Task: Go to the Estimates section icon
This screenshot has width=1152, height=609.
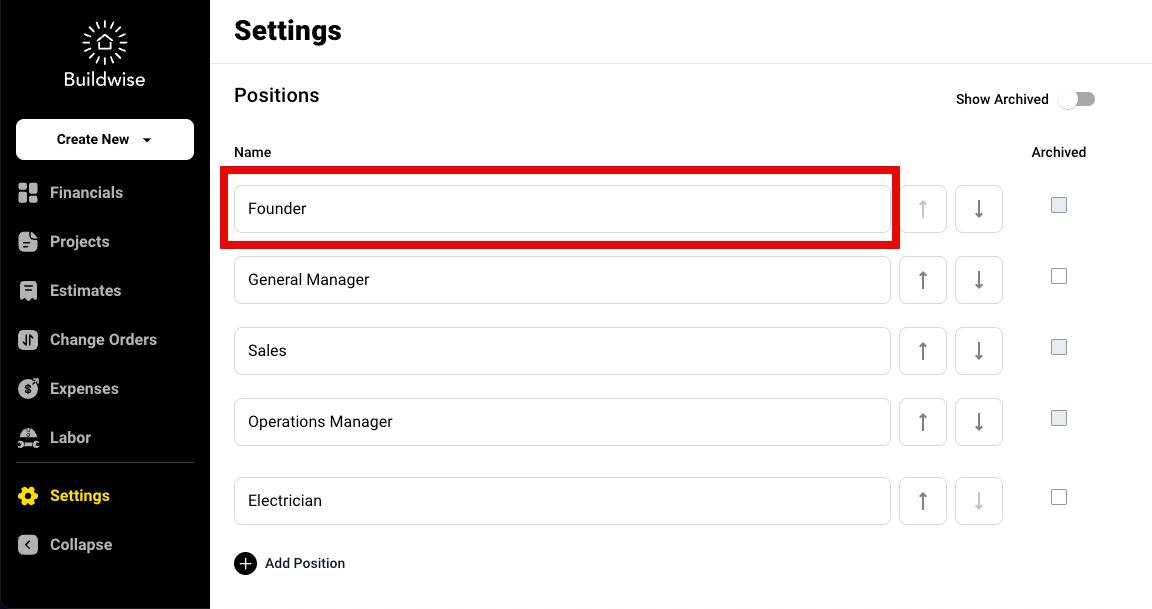Action: pos(28,291)
